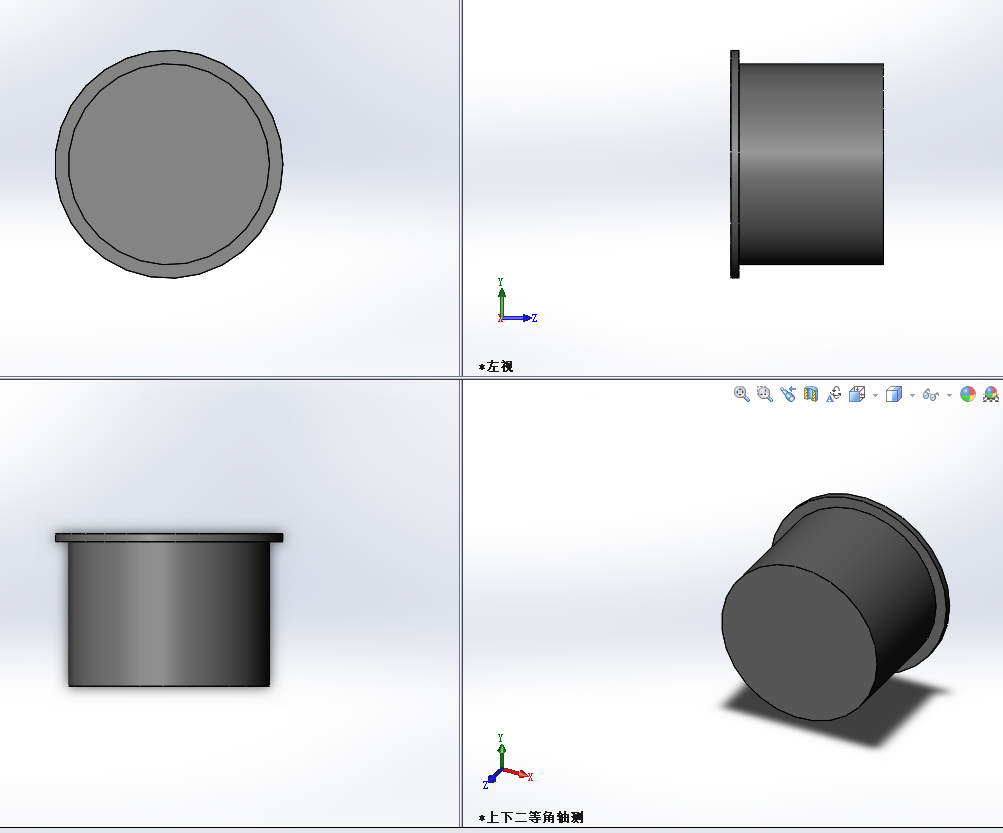The width and height of the screenshot is (1003, 833).
Task: Open the Dynamic Annotation Views icon
Action: pyautogui.click(x=833, y=394)
